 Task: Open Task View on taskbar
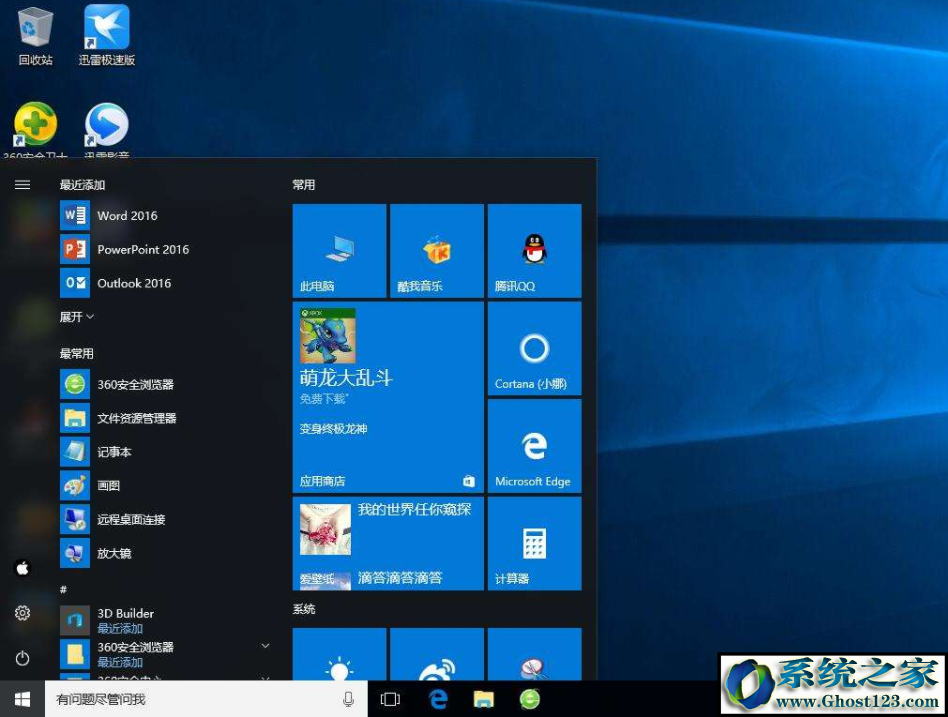click(391, 699)
